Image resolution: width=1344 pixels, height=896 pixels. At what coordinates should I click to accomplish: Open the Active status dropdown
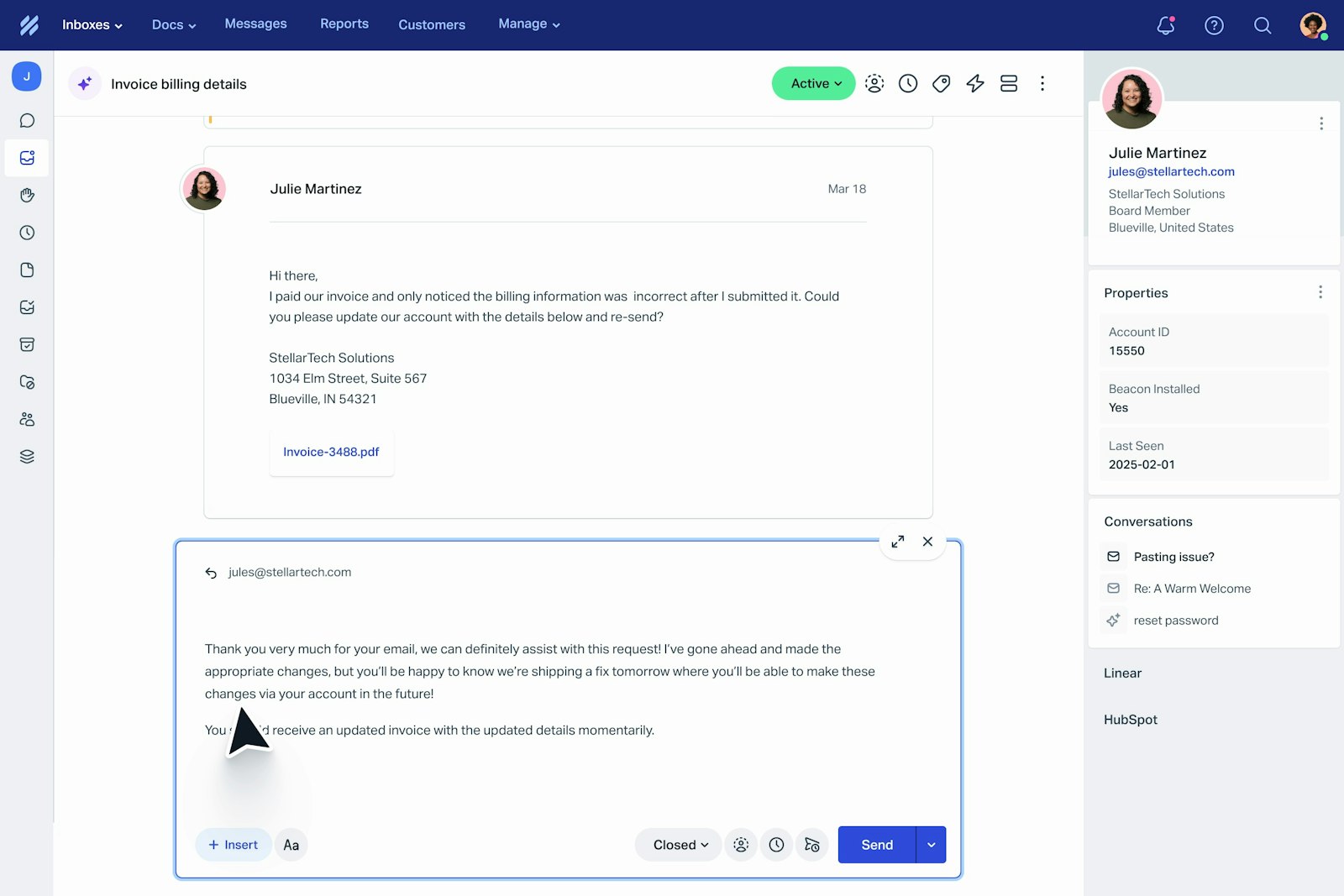tap(812, 83)
